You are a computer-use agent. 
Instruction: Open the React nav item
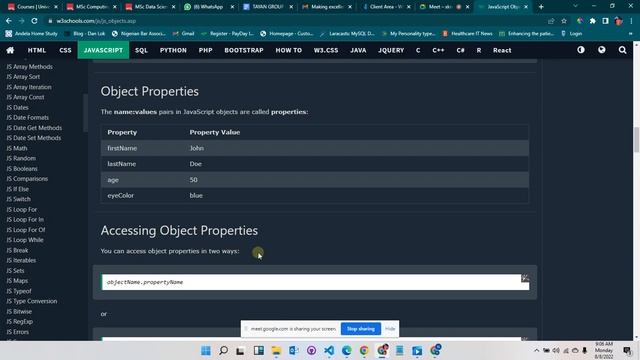pyautogui.click(x=502, y=50)
